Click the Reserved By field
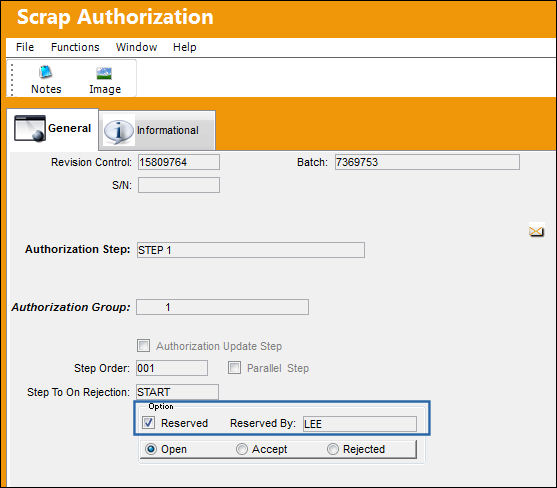The image size is (557, 488). pyautogui.click(x=360, y=424)
